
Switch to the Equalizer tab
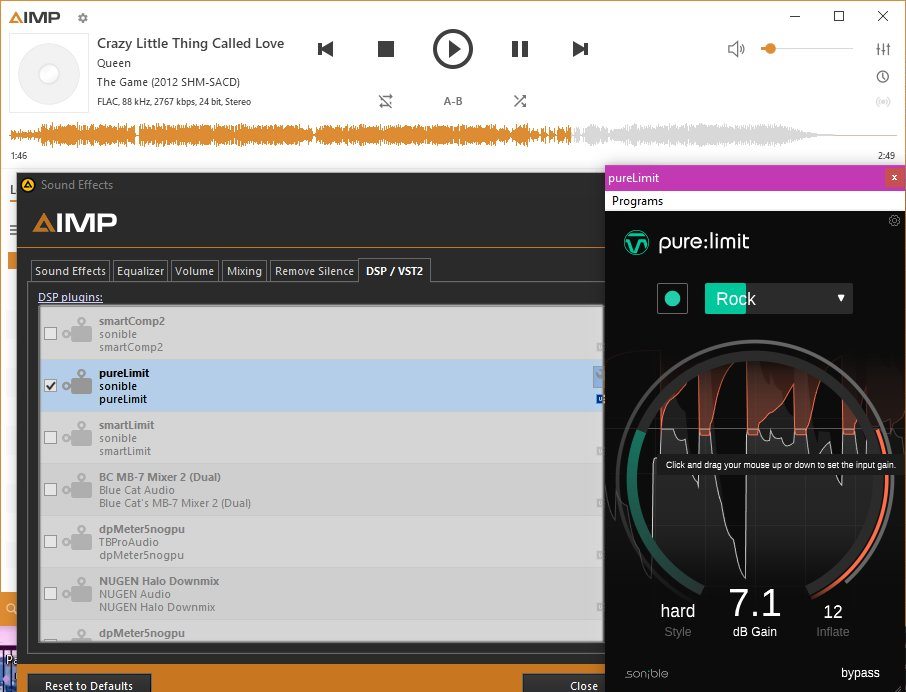tap(140, 271)
